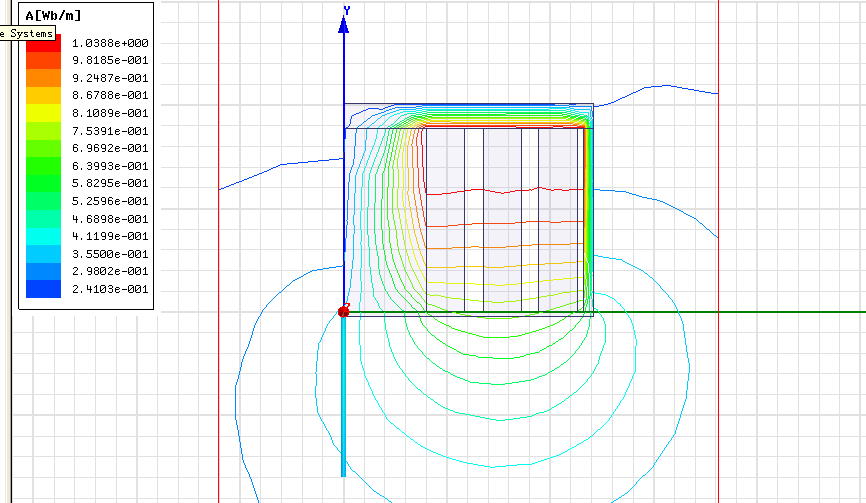Image resolution: width=866 pixels, height=503 pixels.
Task: Click the red coordinate origin marker
Action: pyautogui.click(x=344, y=311)
